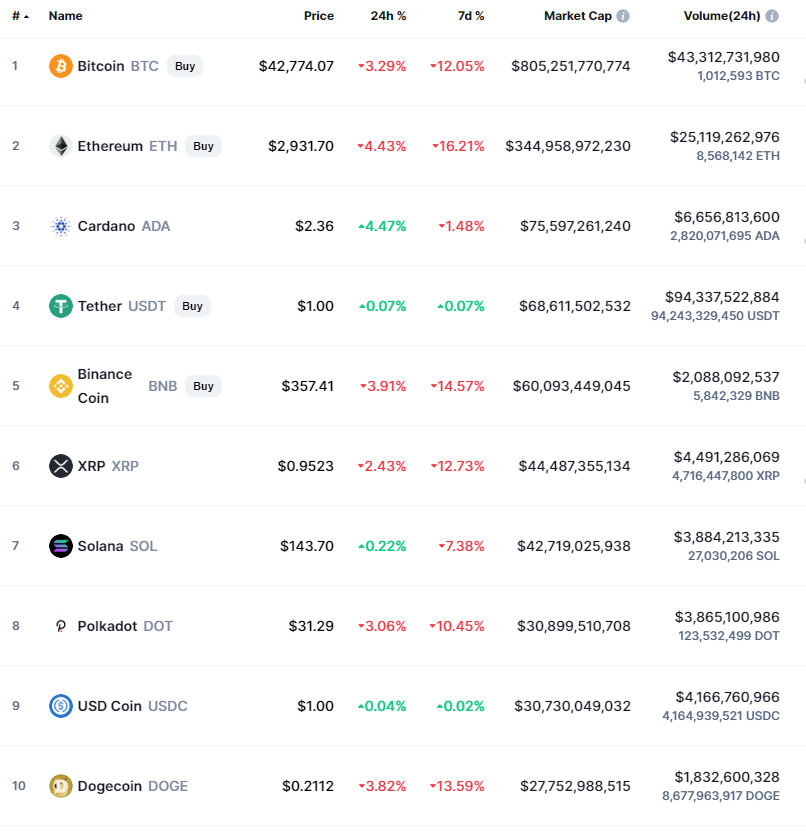
Task: Click the Binance Coin yellow logo
Action: click(61, 386)
